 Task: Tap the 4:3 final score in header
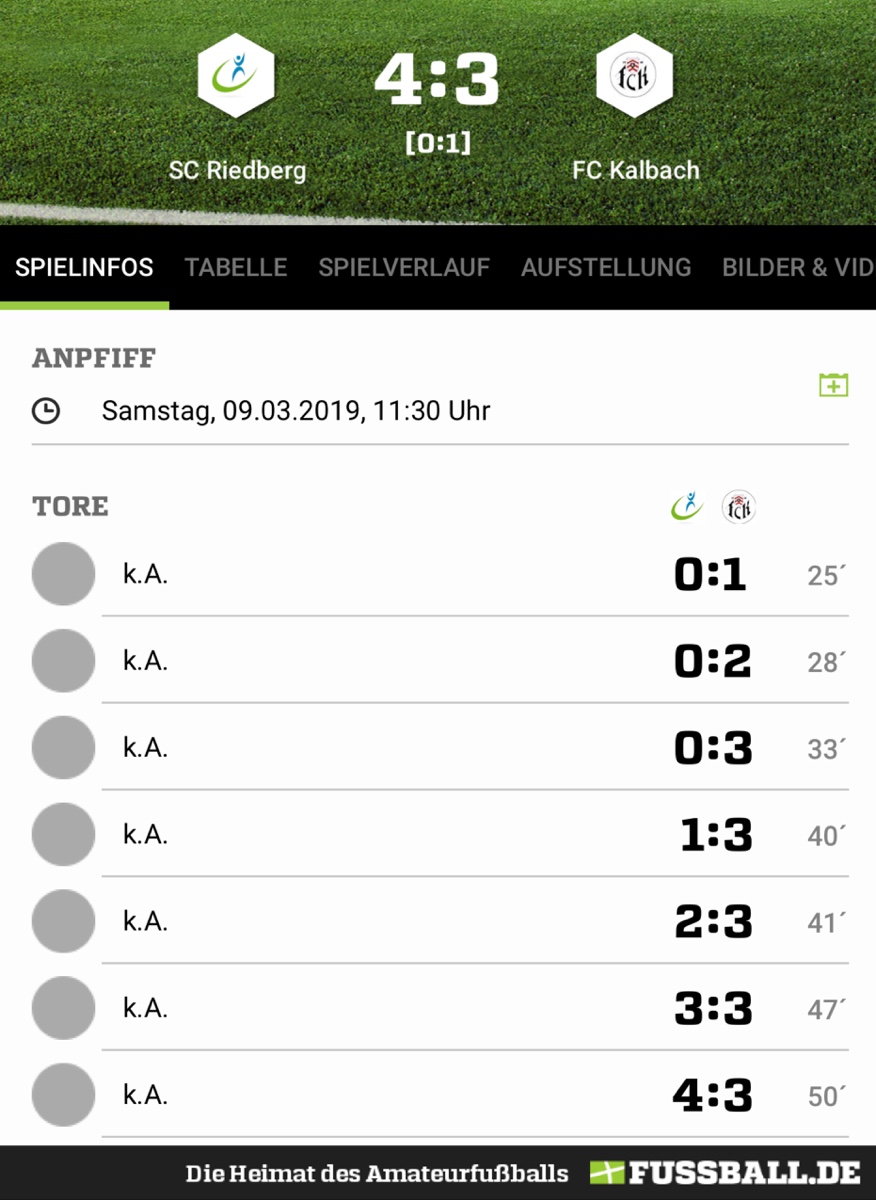[x=437, y=80]
